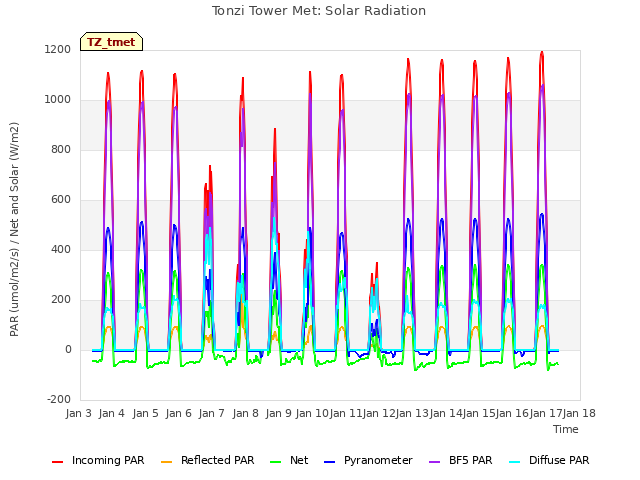Select the Net legend entry
The width and height of the screenshot is (640, 480).
289,460
